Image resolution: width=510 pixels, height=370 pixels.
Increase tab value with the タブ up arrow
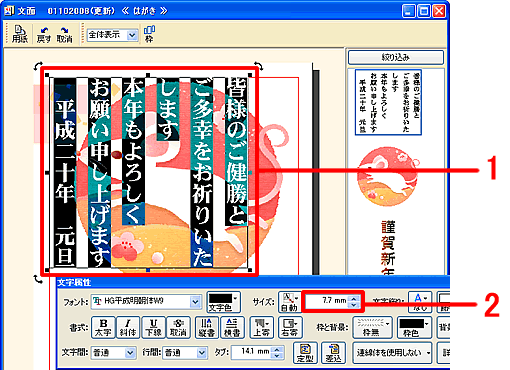coord(277,349)
